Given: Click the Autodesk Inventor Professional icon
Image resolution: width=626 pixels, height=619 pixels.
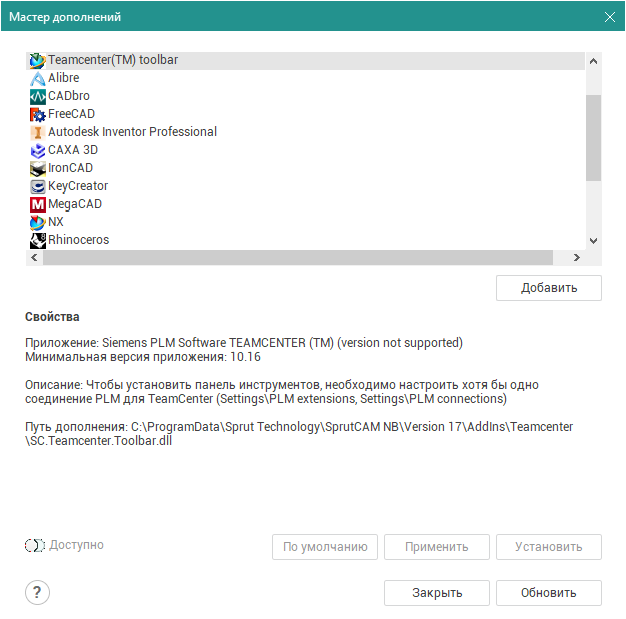Looking at the screenshot, I should point(38,133).
